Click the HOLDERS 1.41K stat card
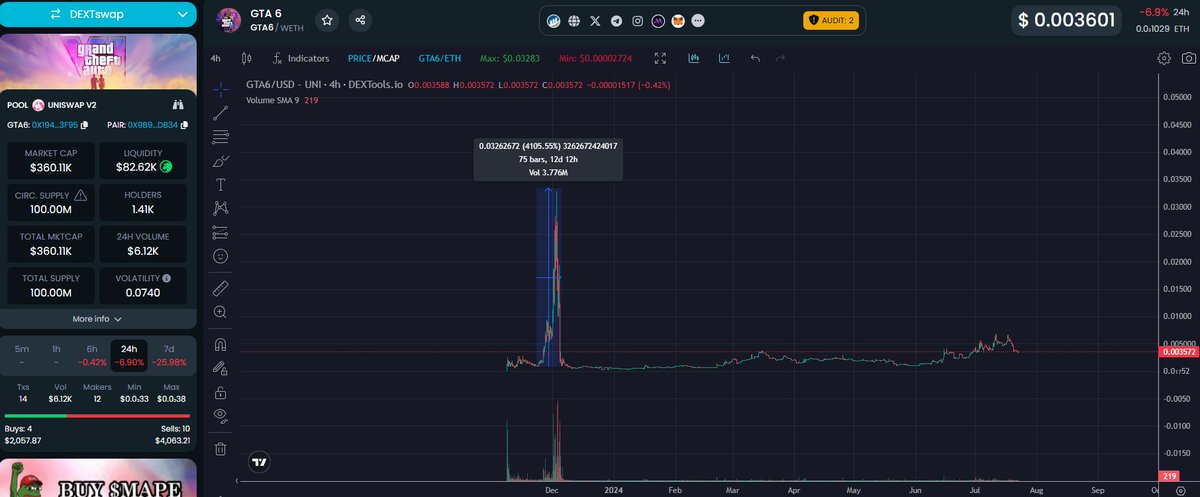 143,202
